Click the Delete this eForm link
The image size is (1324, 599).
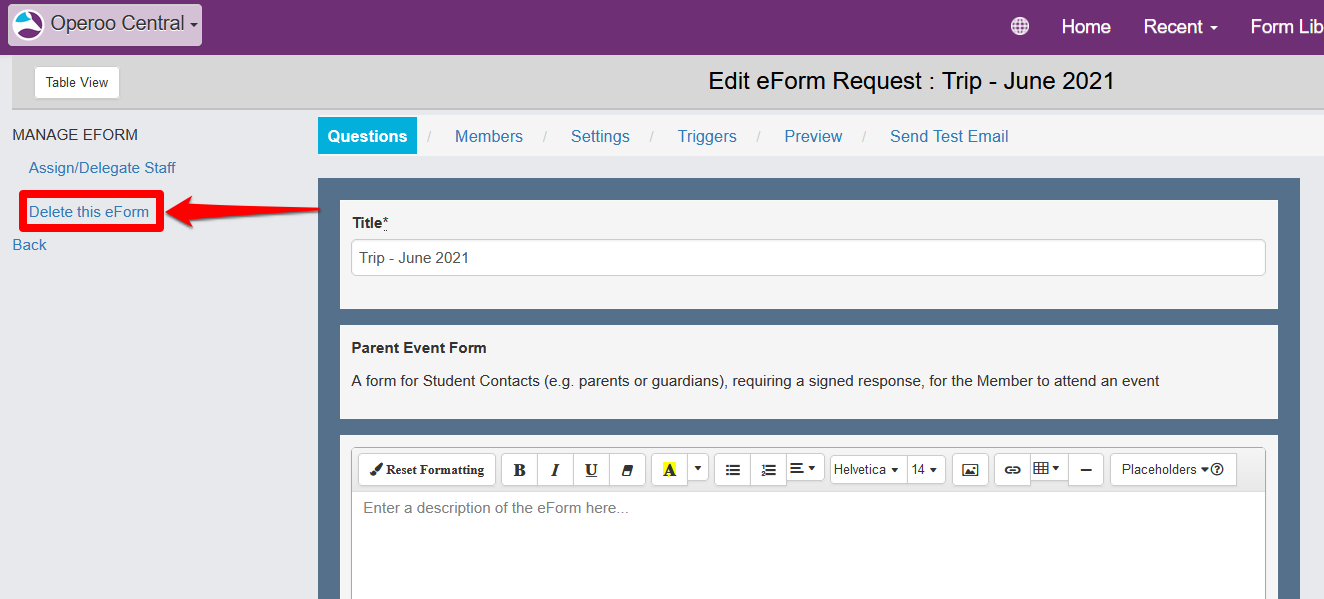pyautogui.click(x=89, y=212)
